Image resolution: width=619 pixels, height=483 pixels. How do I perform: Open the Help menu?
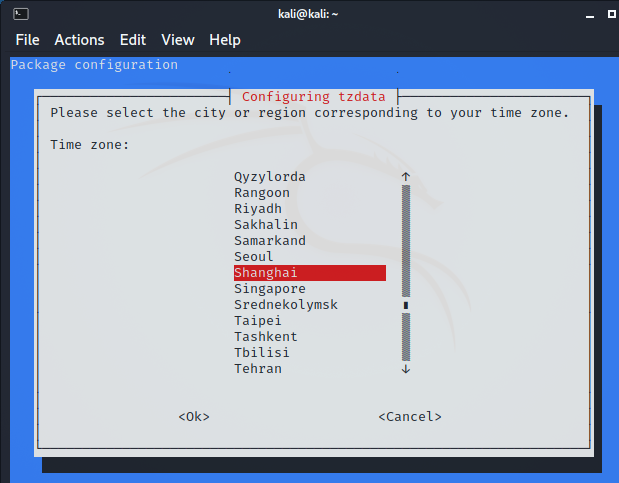pos(225,40)
